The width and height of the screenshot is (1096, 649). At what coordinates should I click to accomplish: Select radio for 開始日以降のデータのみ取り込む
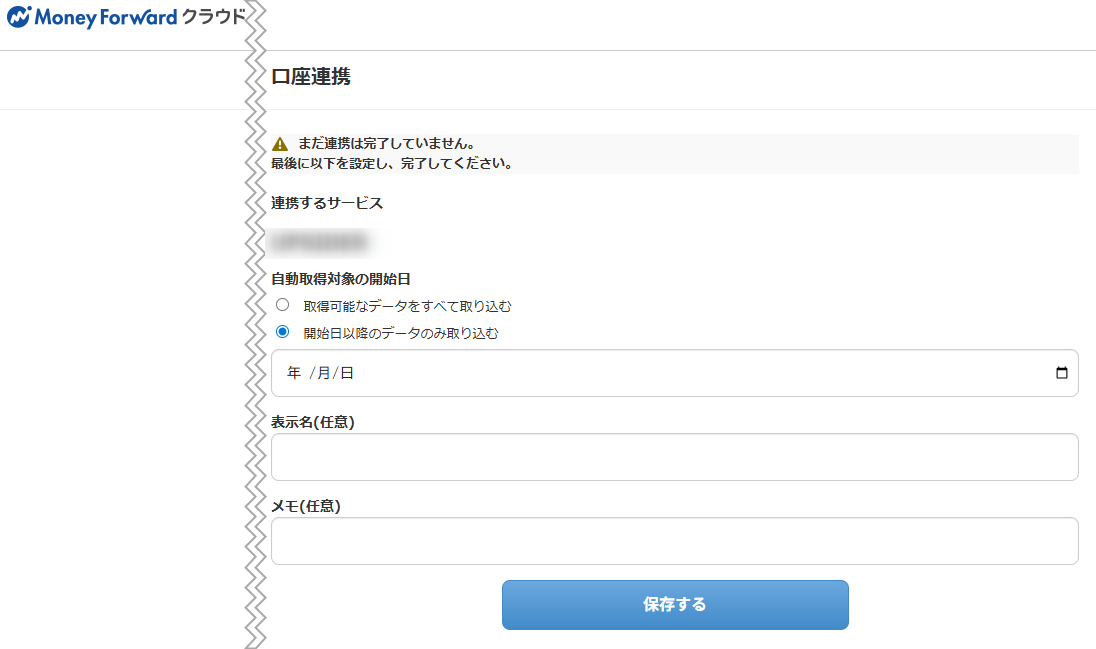283,332
